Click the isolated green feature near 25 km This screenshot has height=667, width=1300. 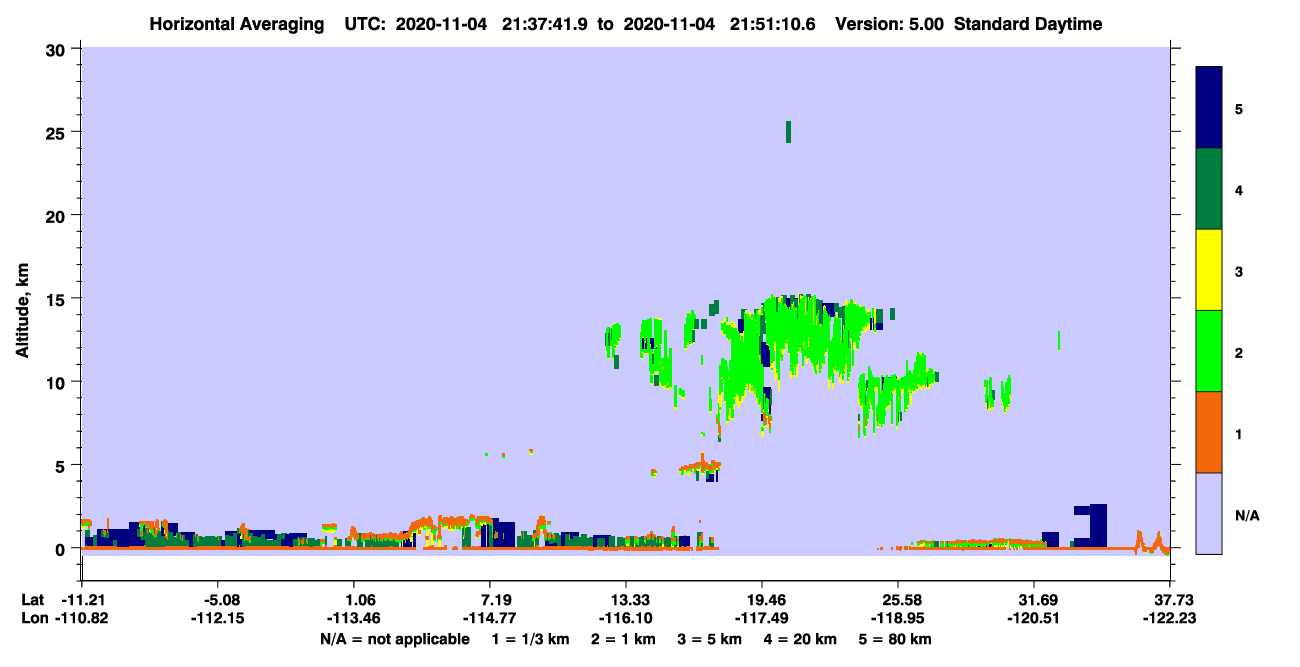pos(788,132)
